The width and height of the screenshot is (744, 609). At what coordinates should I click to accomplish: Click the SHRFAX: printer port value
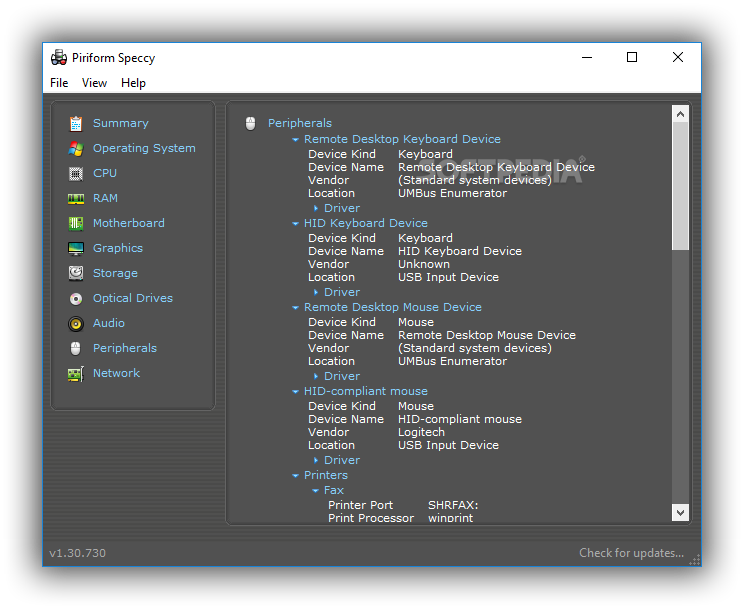tap(453, 506)
